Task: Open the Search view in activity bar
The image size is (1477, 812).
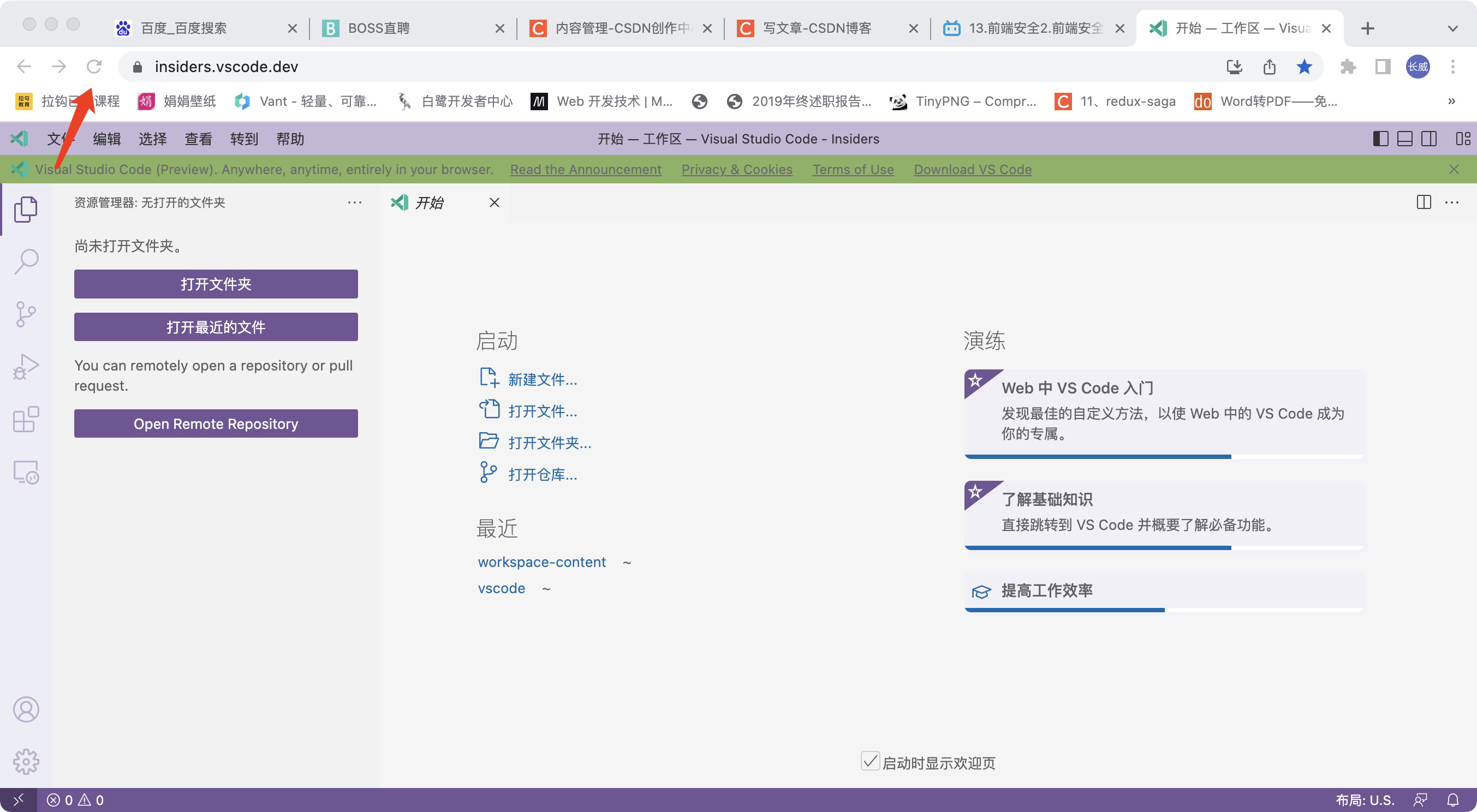Action: click(26, 261)
